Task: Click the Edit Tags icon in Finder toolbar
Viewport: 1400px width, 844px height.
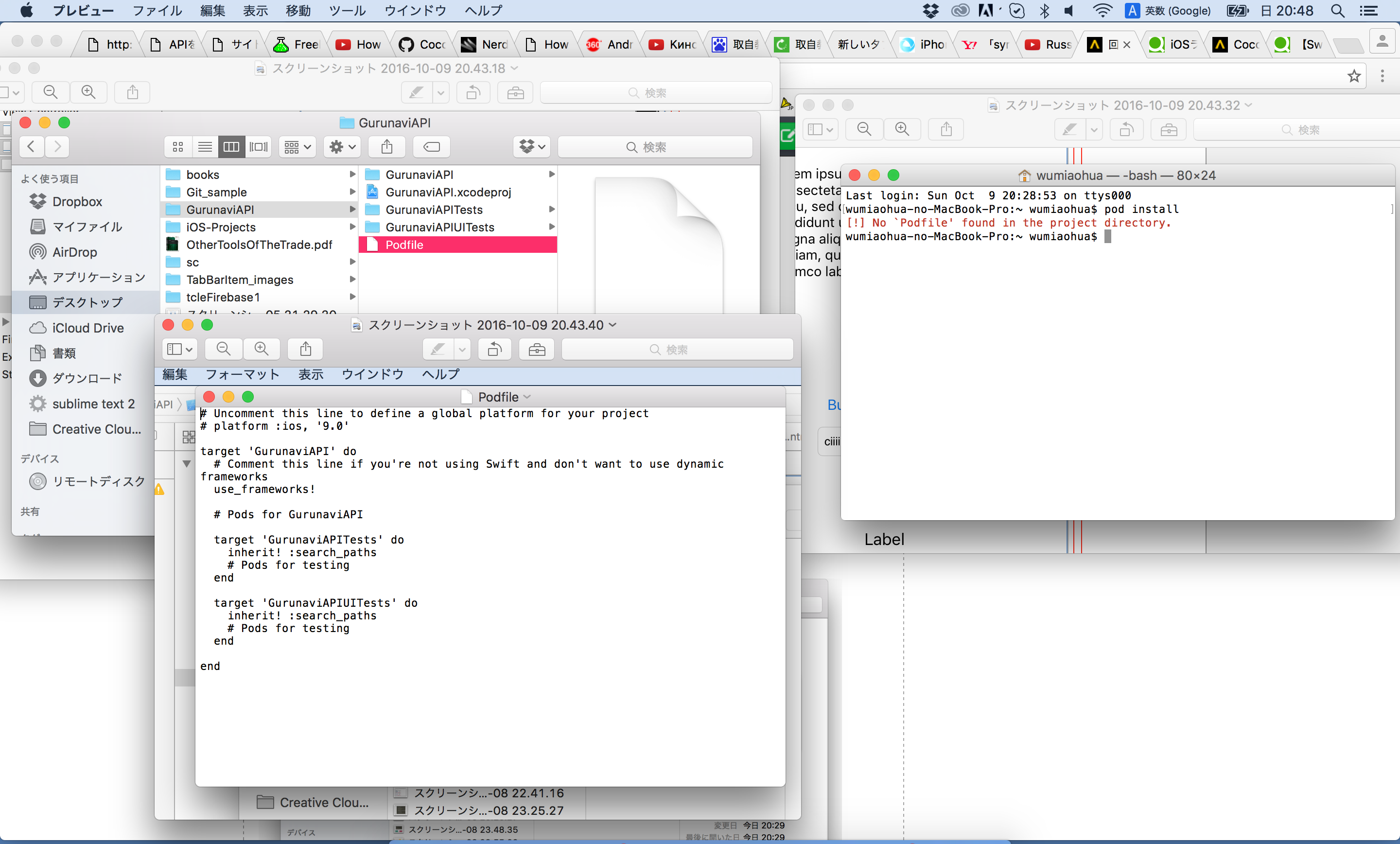Action: pyautogui.click(x=431, y=147)
